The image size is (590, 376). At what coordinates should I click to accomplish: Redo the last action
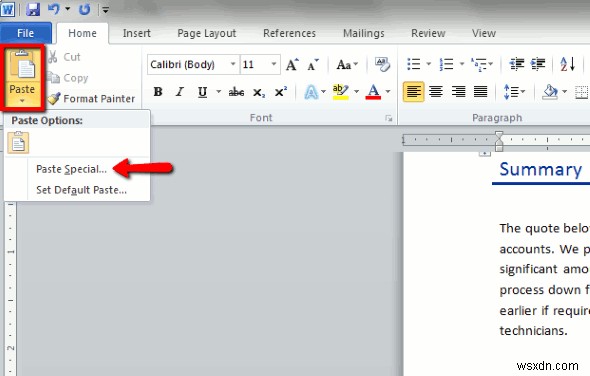point(84,9)
